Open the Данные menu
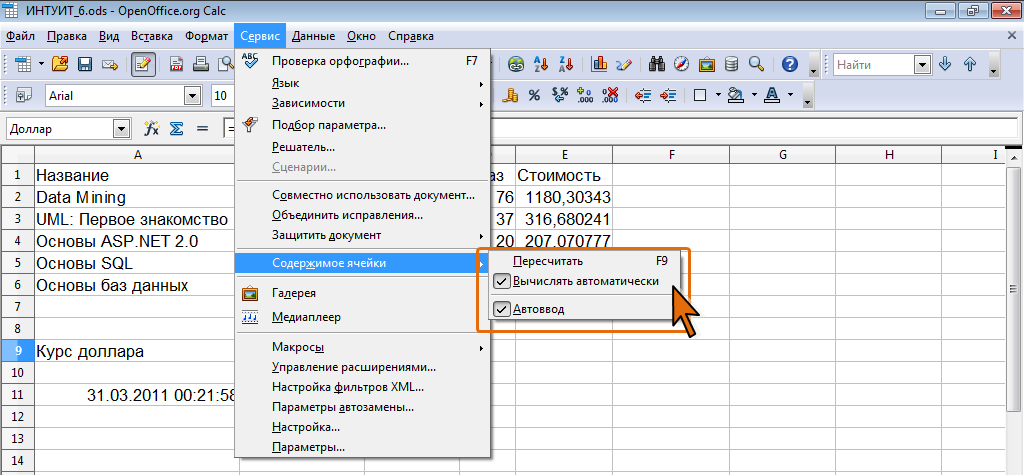The image size is (1024, 475). click(x=313, y=36)
